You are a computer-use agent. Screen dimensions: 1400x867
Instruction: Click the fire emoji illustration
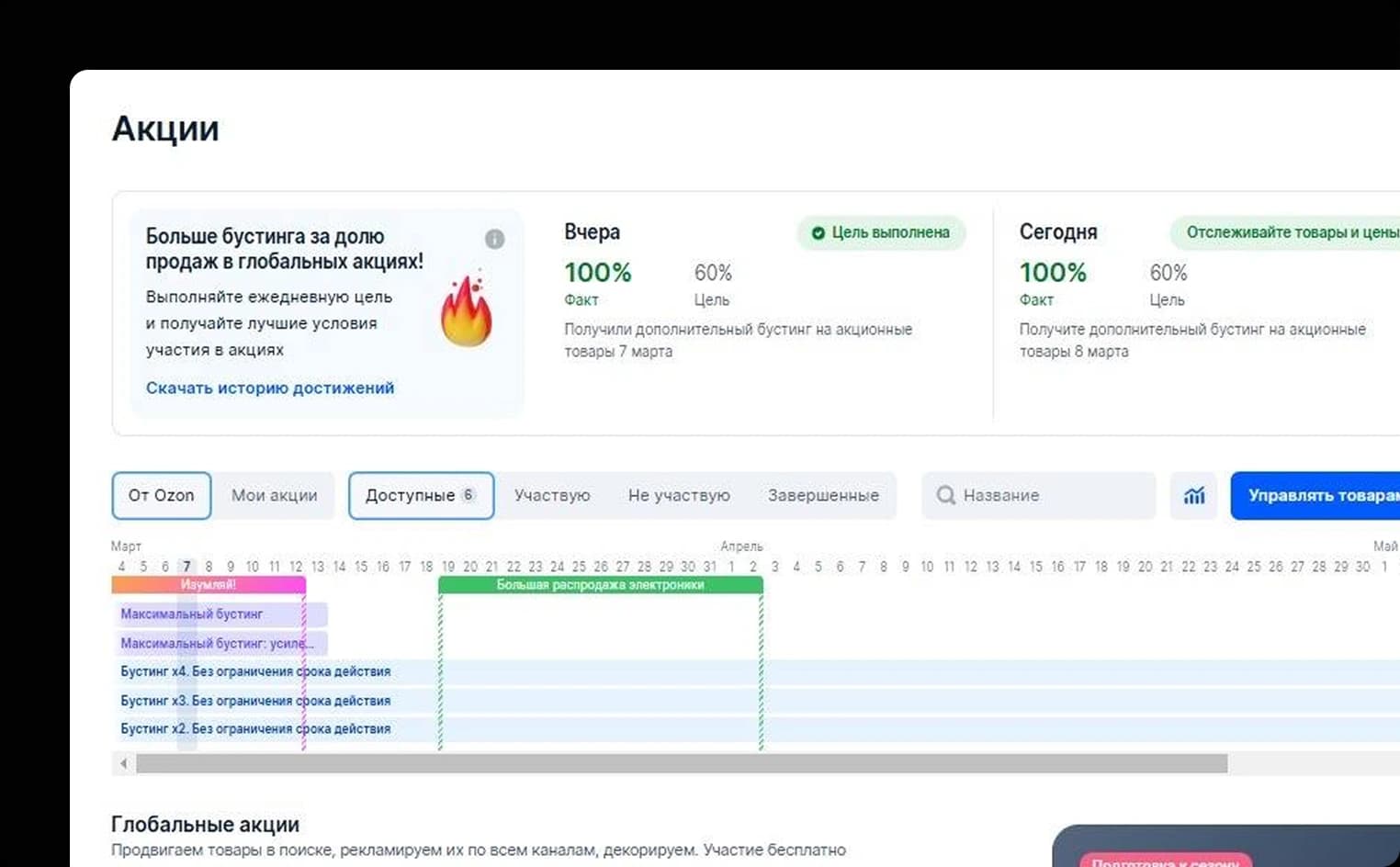pos(467,309)
